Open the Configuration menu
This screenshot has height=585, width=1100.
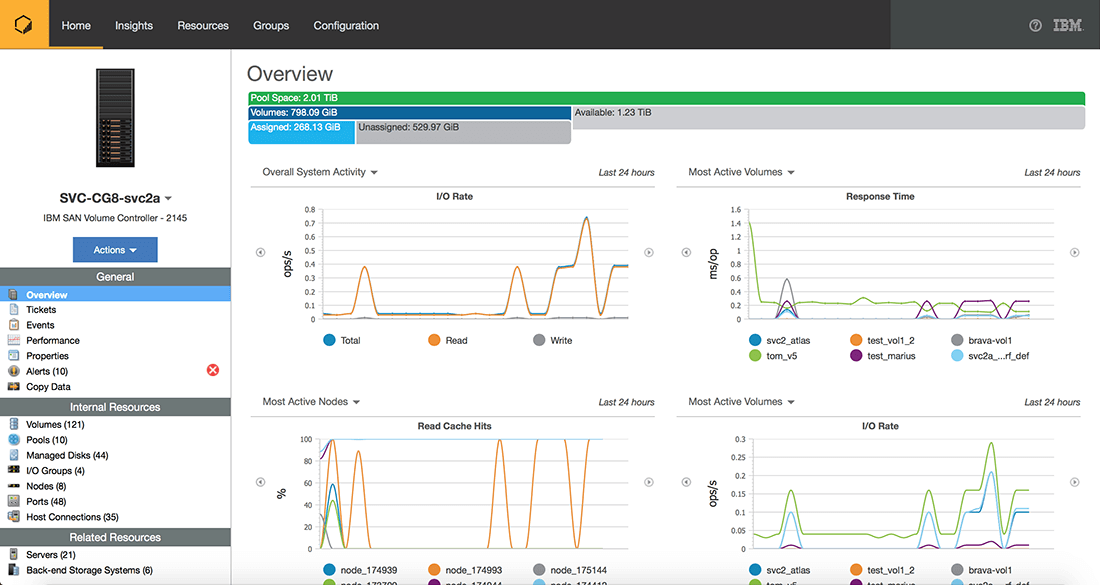(x=346, y=25)
